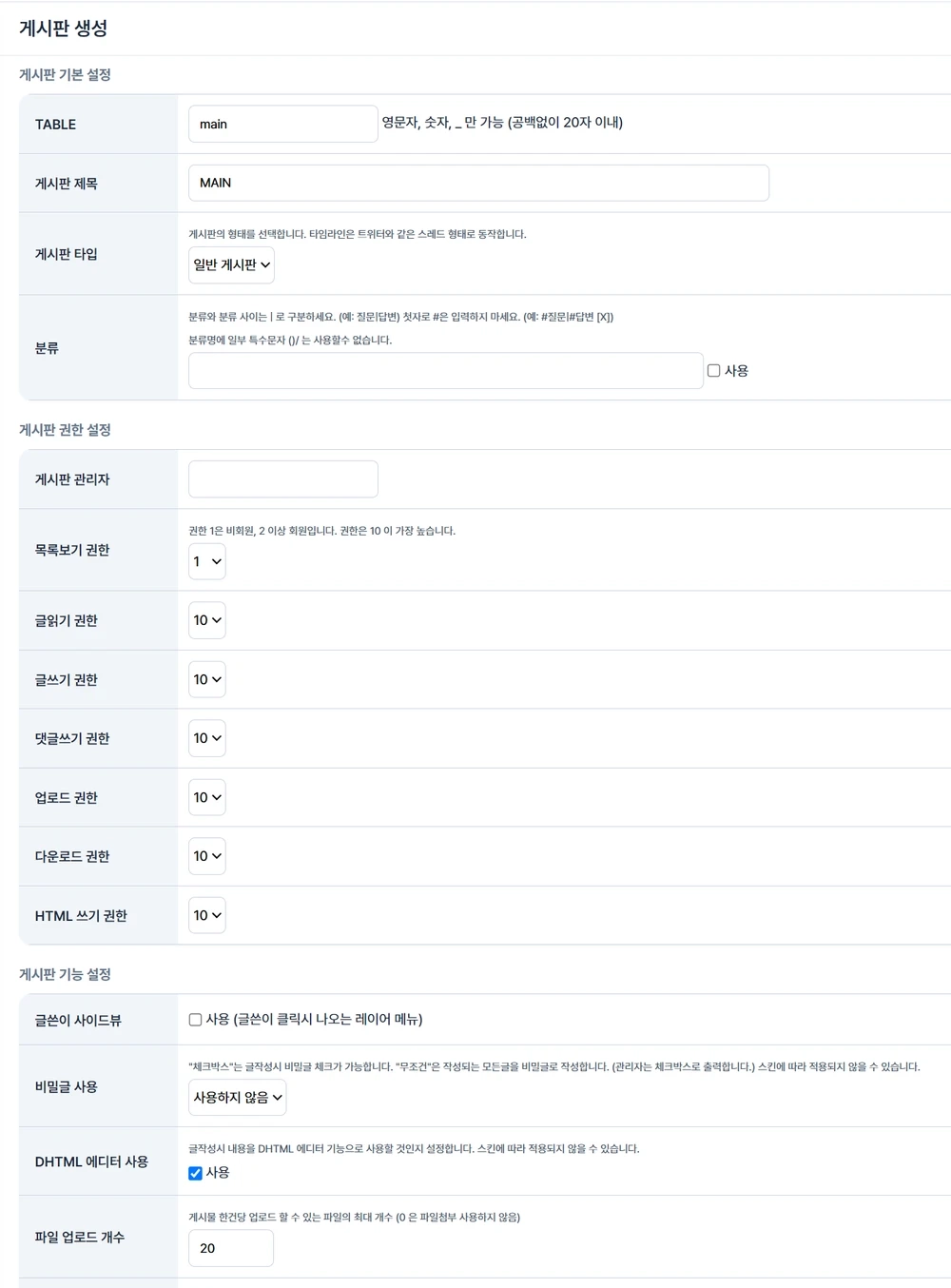Enable the 글쓴이 사이드뷰 사용 checkbox

[195, 1020]
